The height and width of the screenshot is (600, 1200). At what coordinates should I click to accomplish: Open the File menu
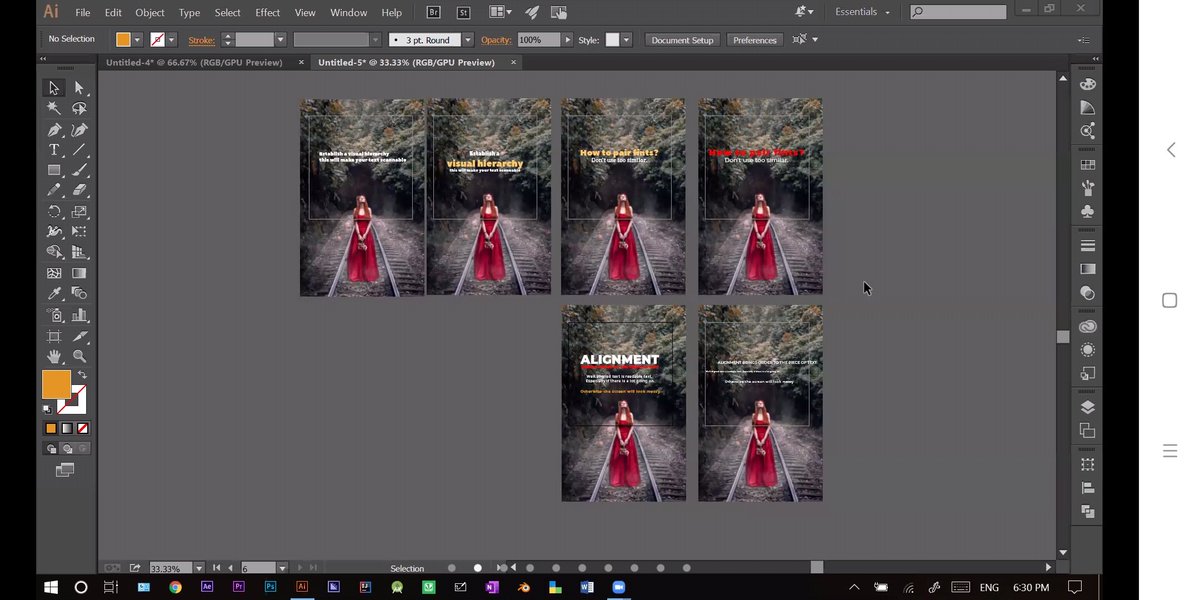[x=83, y=12]
